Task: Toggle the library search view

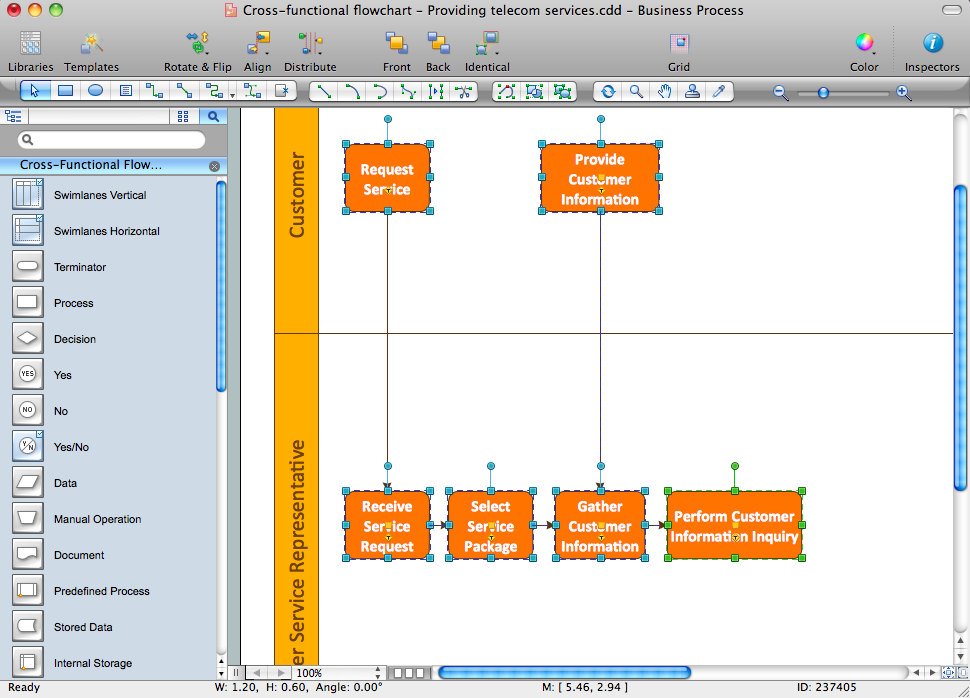Action: coord(215,116)
